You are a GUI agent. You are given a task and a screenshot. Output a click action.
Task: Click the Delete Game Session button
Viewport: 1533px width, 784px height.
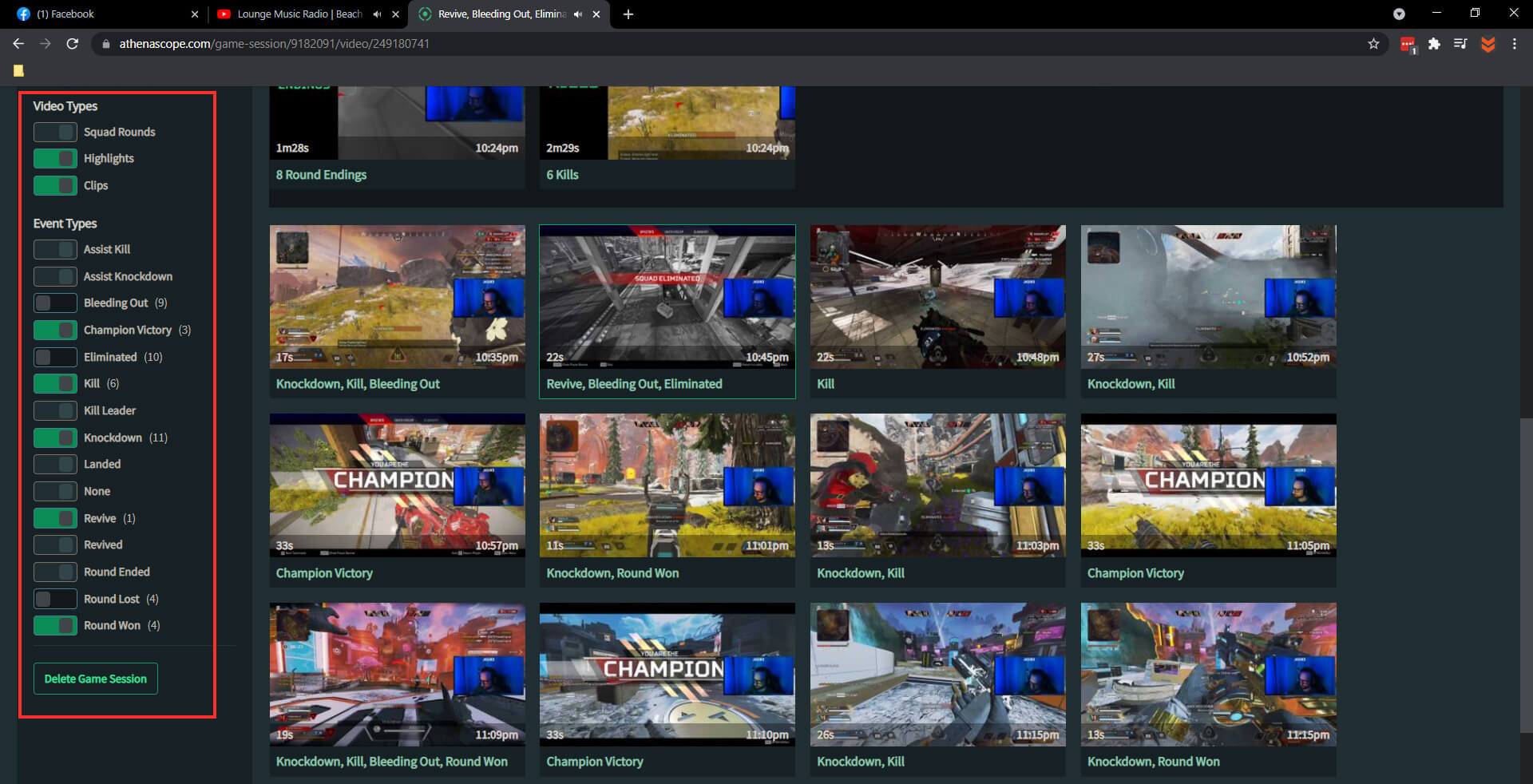click(96, 679)
